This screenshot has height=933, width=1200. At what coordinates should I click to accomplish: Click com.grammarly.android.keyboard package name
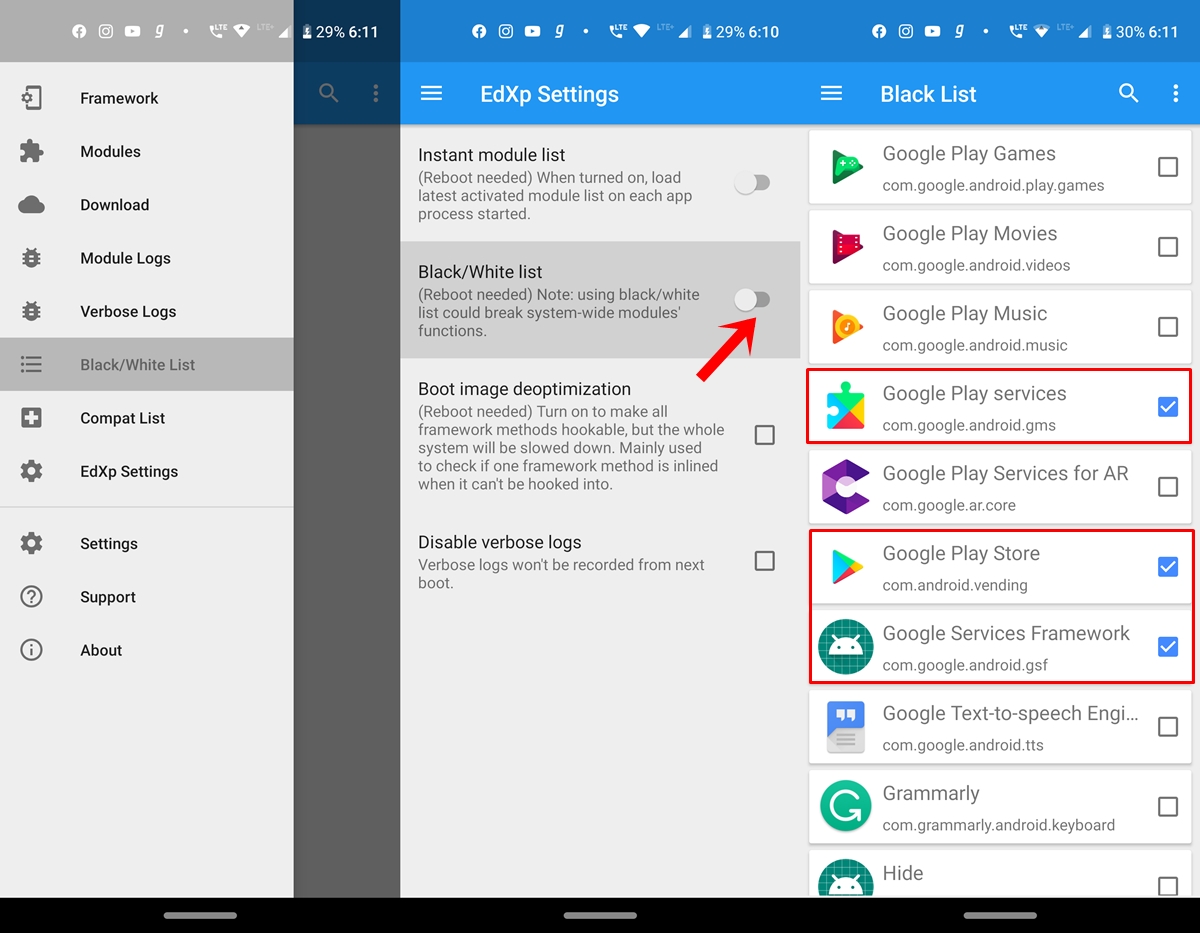tap(998, 825)
